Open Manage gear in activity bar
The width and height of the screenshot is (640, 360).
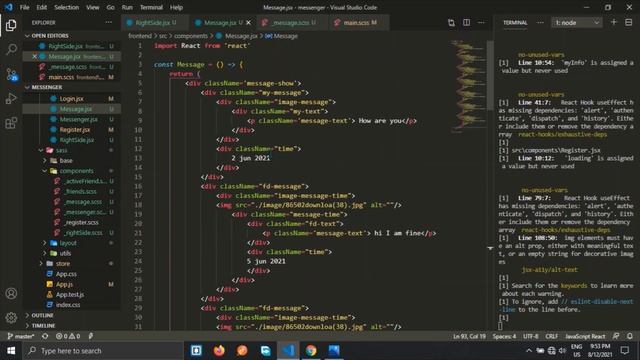(x=11, y=317)
